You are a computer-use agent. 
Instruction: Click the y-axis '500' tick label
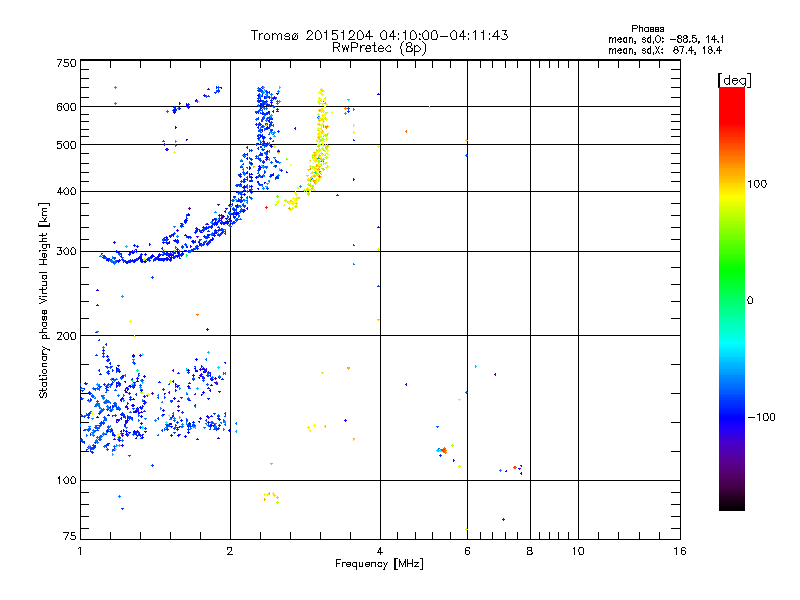[66, 145]
